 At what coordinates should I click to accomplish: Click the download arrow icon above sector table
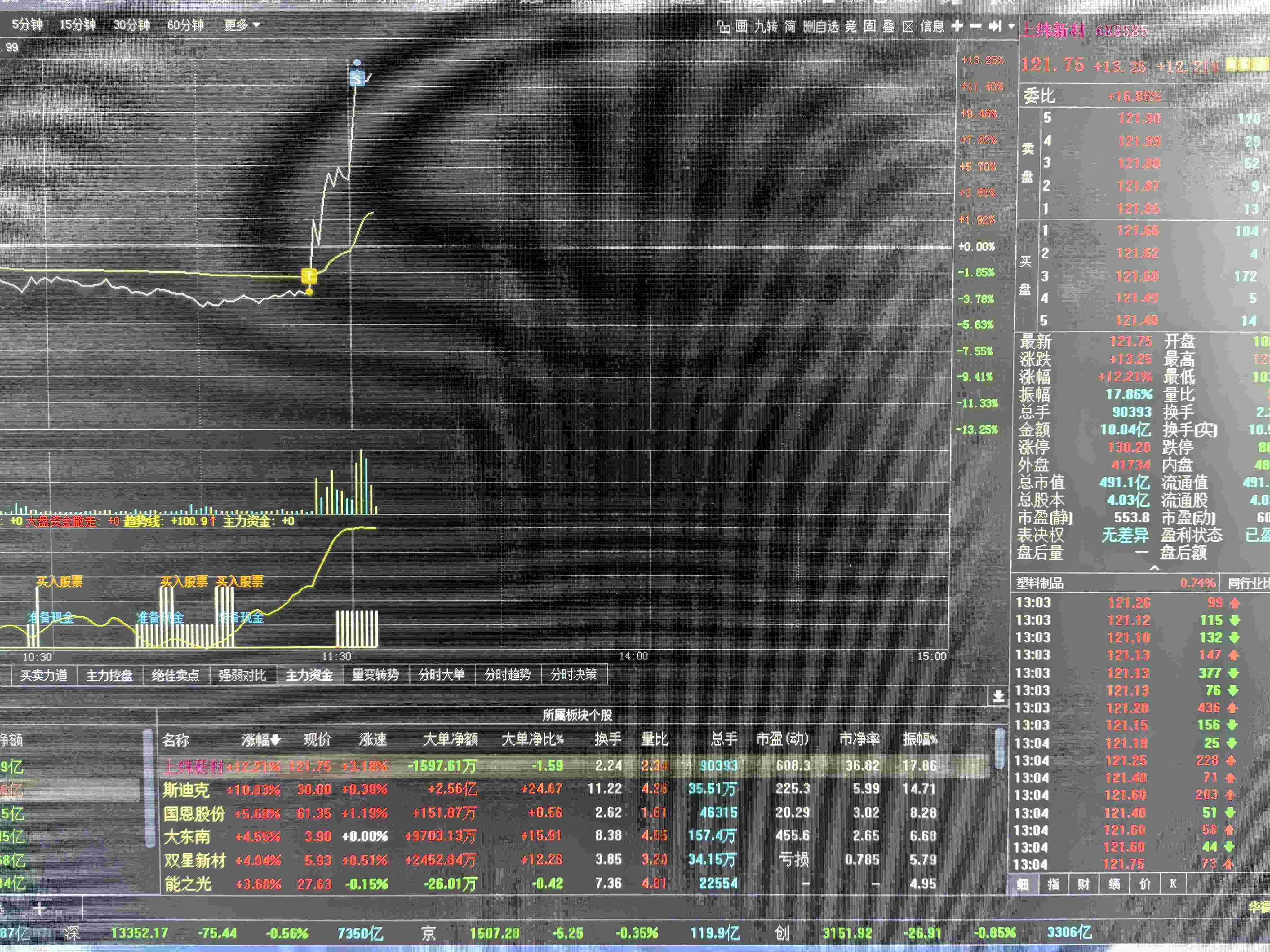tap(998, 696)
